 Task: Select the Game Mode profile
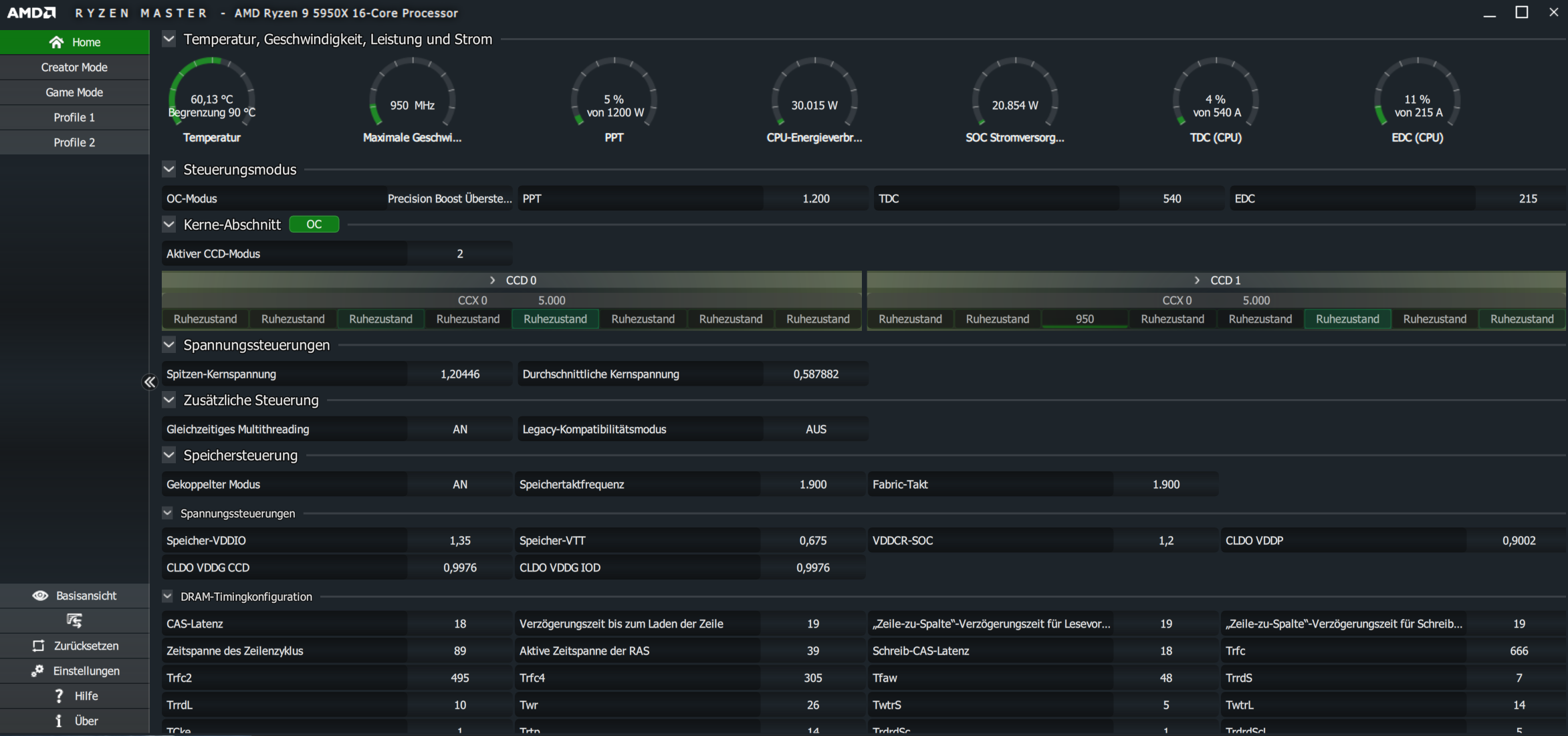[x=74, y=92]
